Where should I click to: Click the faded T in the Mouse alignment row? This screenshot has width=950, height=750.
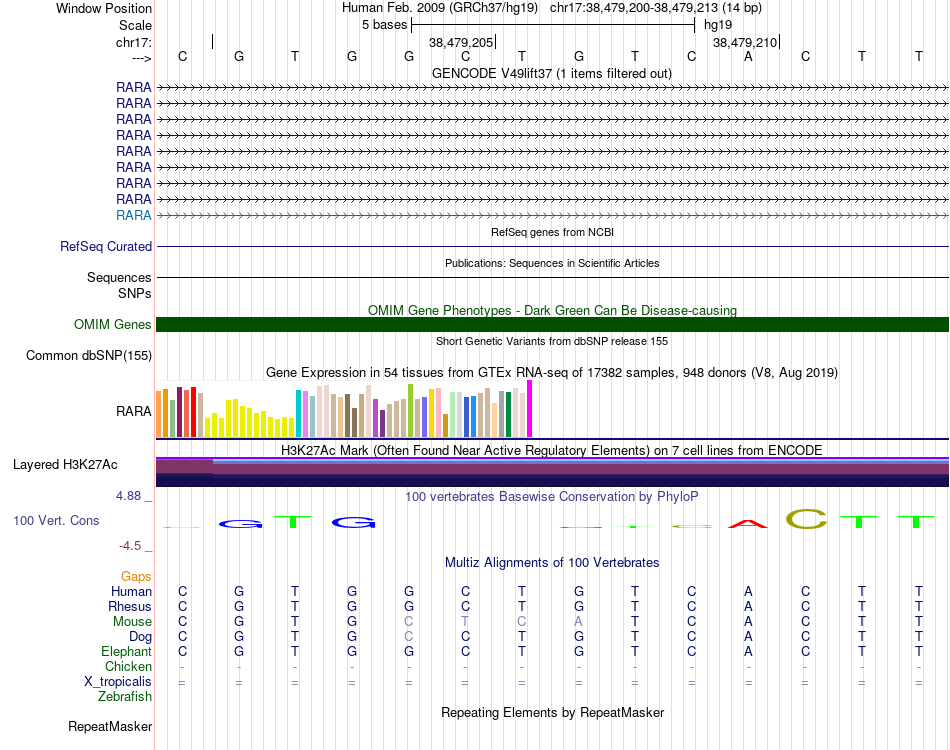465,622
